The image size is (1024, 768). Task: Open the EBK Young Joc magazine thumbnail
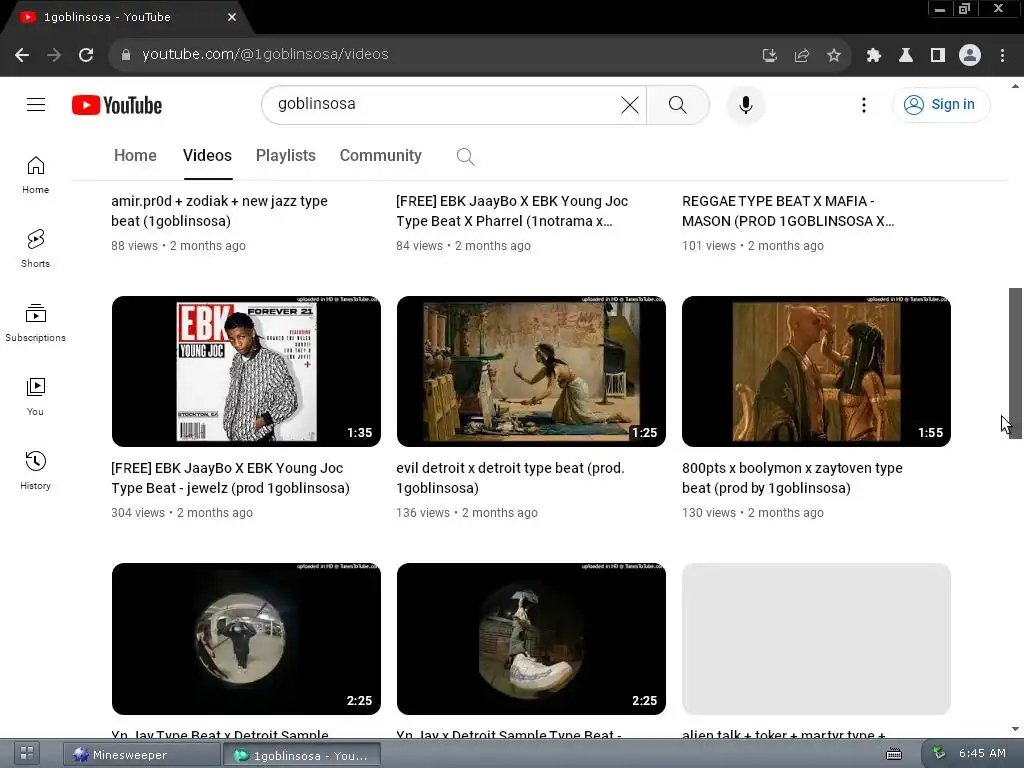coord(246,372)
